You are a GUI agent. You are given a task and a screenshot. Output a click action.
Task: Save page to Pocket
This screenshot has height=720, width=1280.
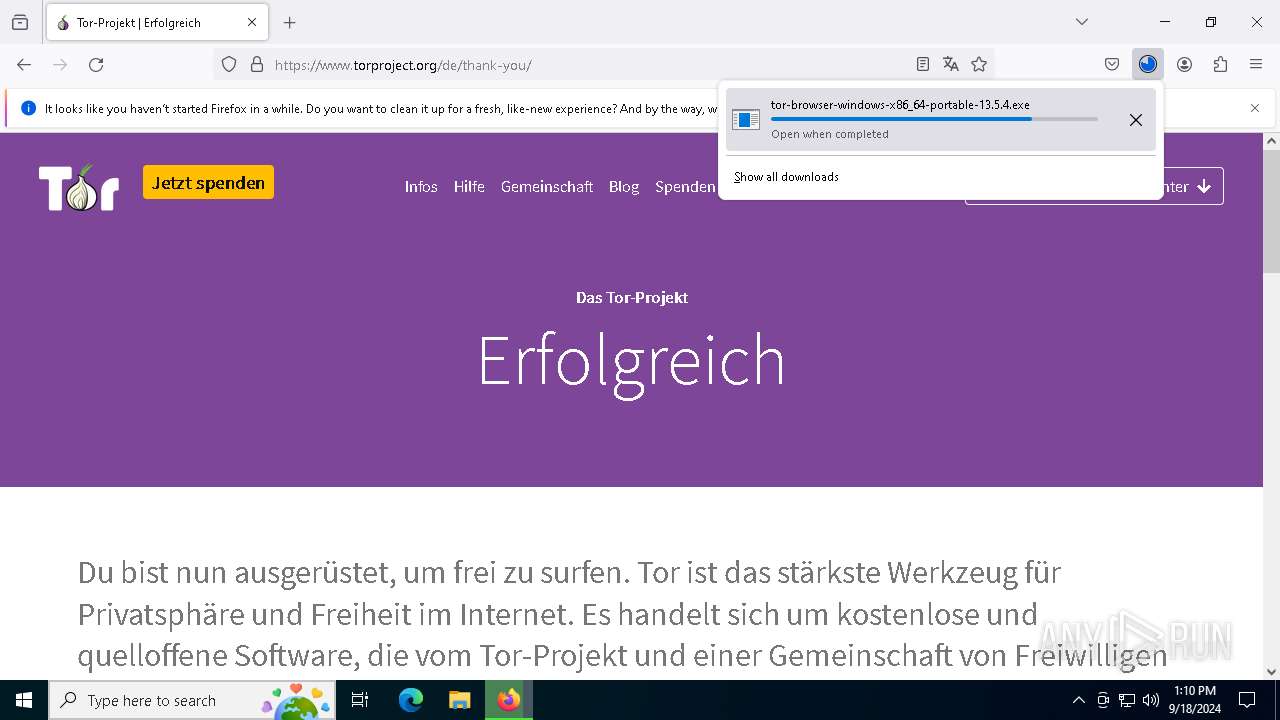[x=1112, y=65]
